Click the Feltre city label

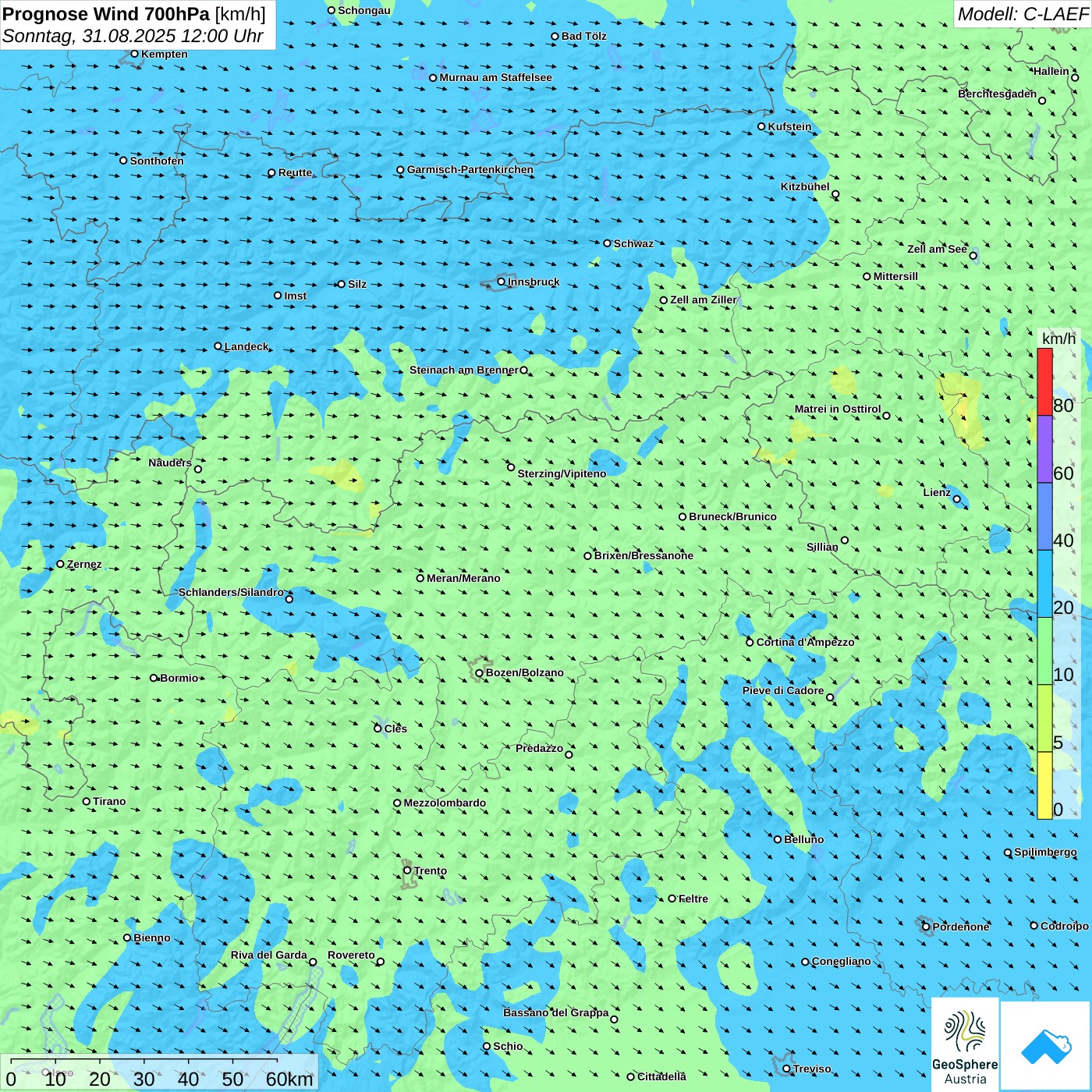pos(693,899)
